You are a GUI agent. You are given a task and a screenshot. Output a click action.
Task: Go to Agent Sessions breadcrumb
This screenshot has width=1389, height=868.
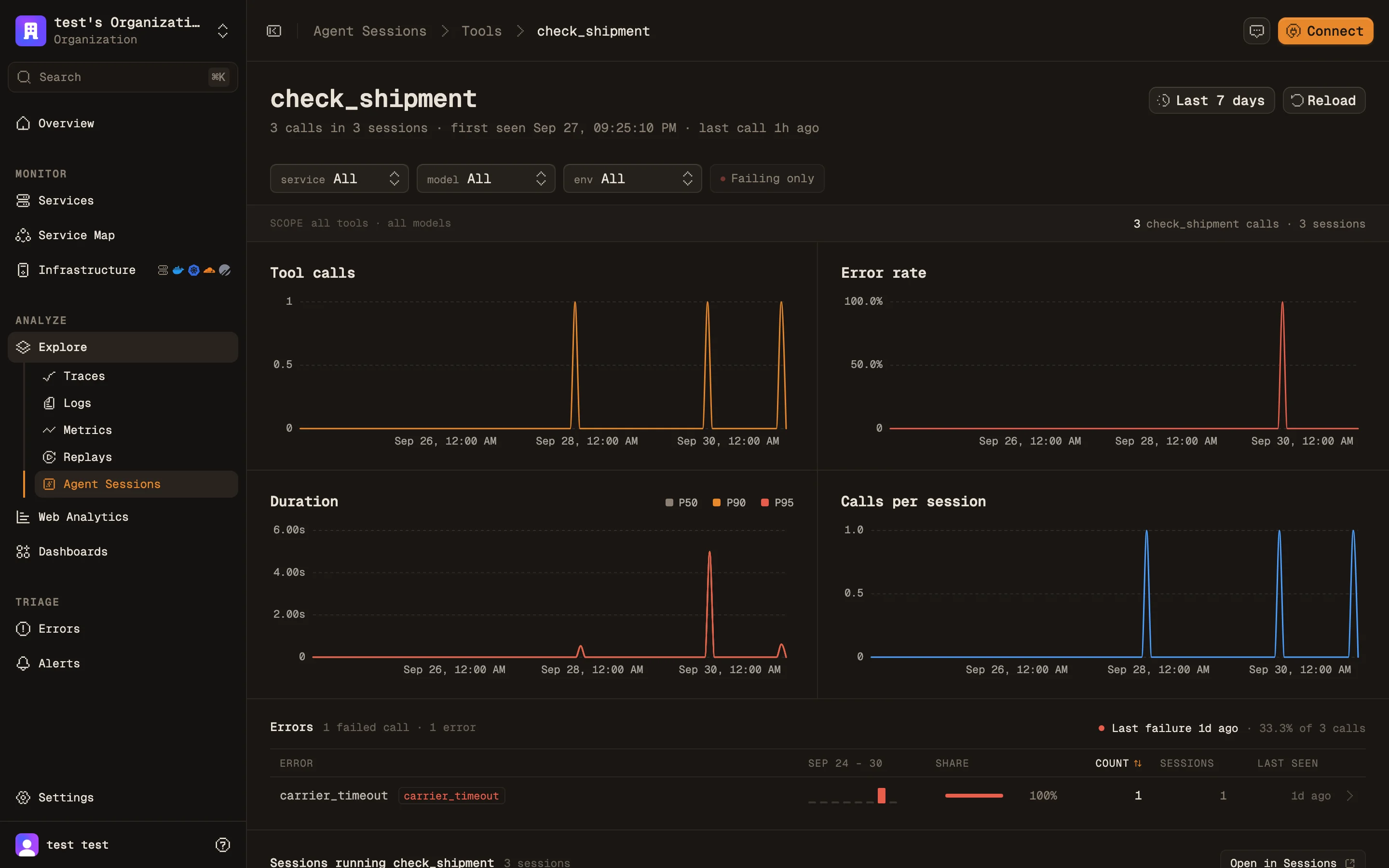point(369,31)
